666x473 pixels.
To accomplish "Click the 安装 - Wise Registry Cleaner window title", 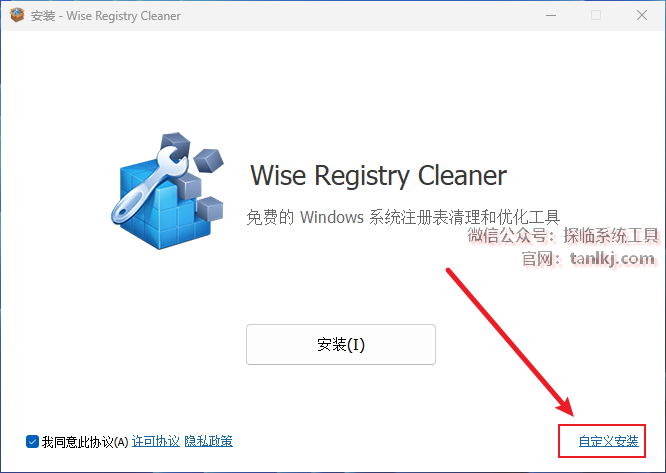I will (x=106, y=16).
